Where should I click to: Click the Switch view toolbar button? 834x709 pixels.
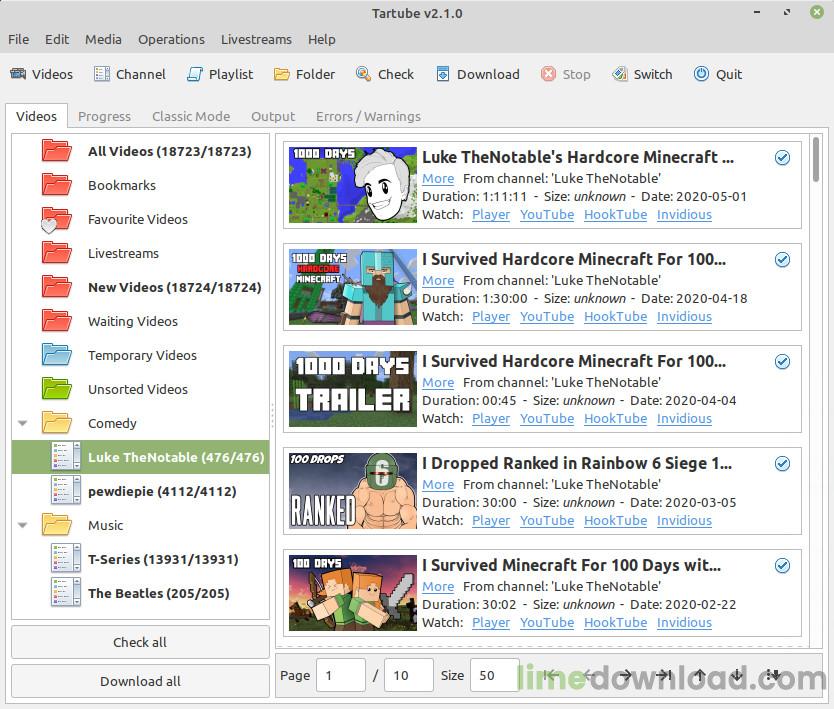(x=642, y=74)
